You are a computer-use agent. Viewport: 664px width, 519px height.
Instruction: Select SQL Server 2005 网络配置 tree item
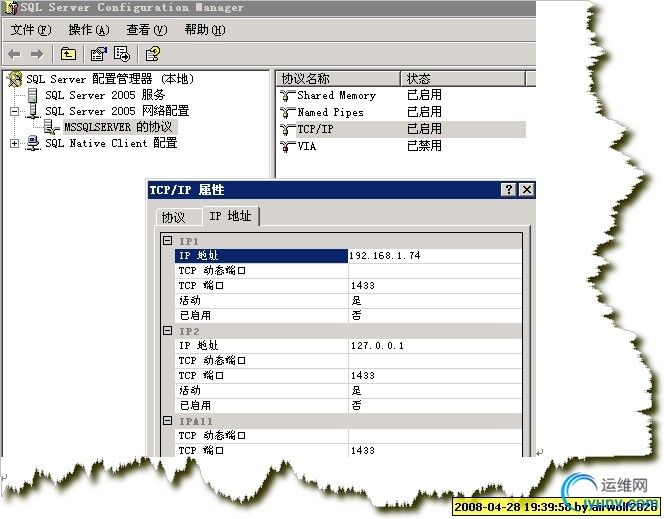tap(117, 111)
